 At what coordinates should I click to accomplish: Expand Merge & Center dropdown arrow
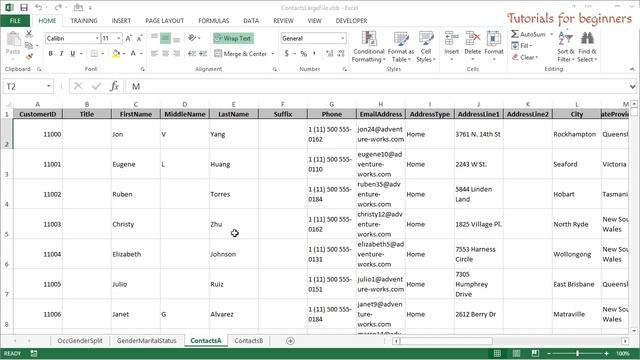coord(273,53)
